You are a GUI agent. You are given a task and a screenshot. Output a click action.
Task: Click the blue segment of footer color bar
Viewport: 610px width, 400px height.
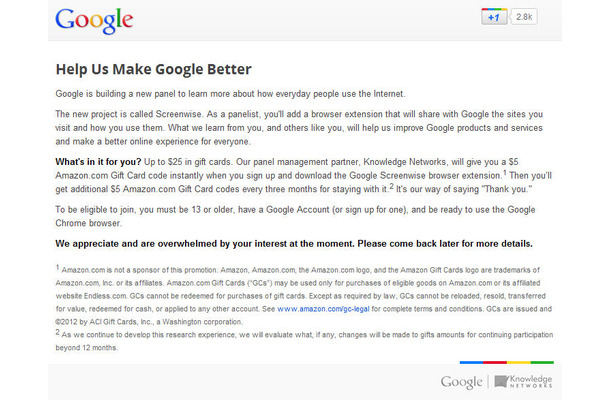coord(471,362)
